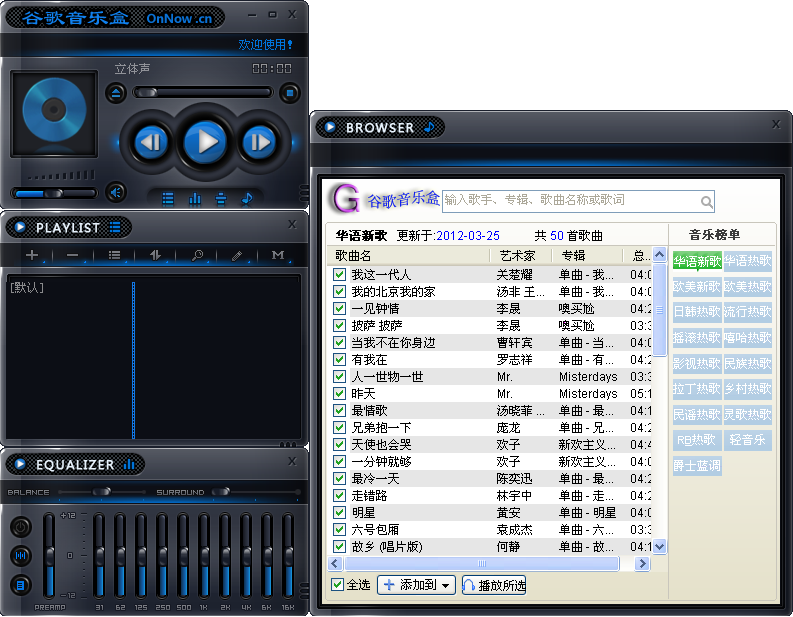Viewport: 793px width, 617px height.
Task: Open 摇滚热歌 chart
Action: (697, 337)
